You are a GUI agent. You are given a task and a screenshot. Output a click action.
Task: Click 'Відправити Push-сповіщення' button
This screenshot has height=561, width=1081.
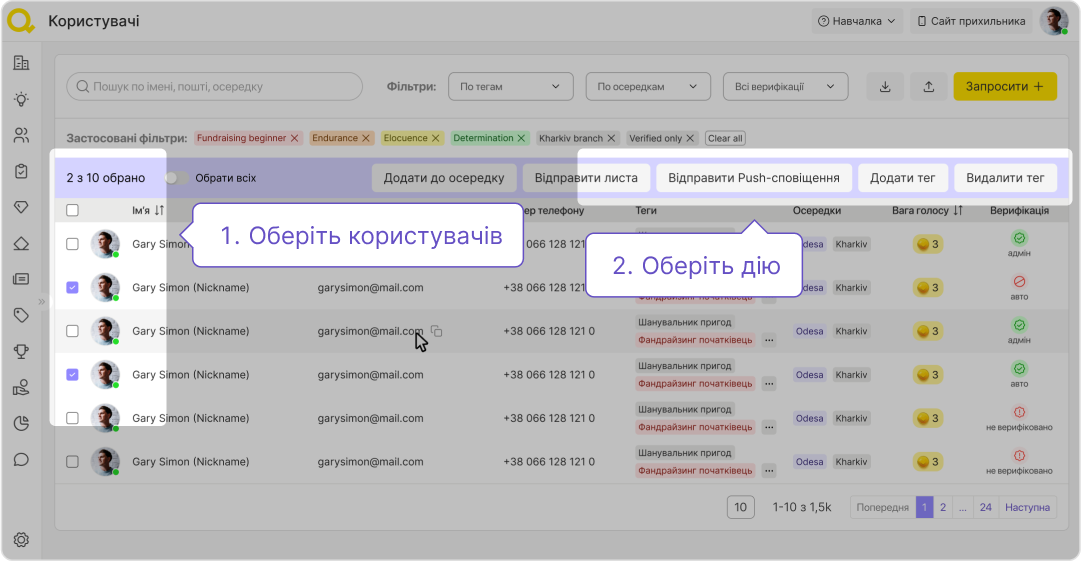[754, 178]
